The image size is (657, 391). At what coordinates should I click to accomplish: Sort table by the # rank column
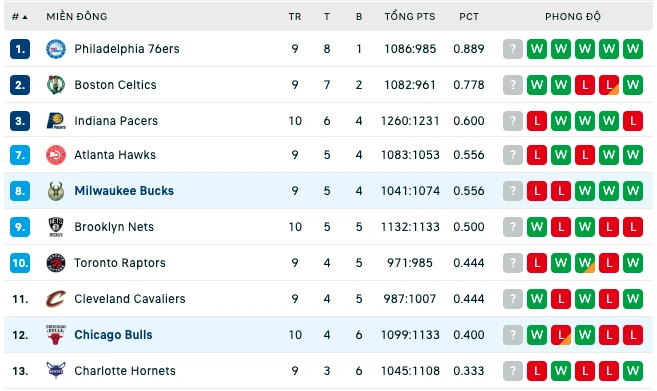tap(20, 17)
